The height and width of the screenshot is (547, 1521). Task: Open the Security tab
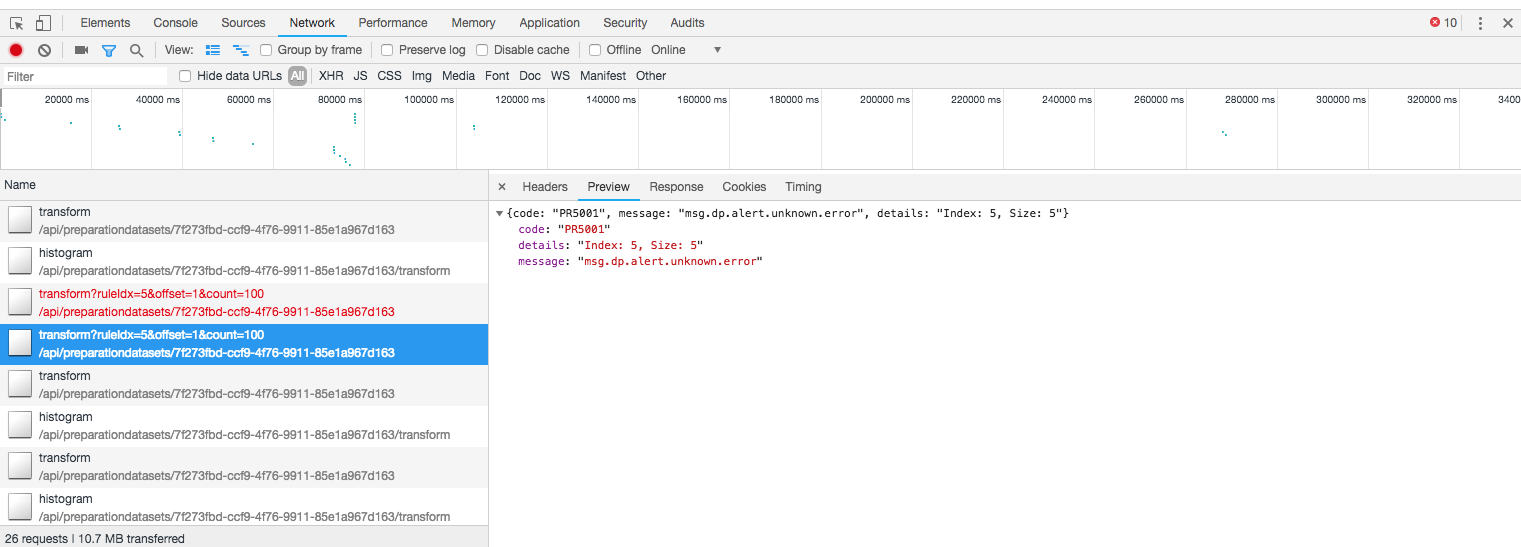tap(626, 23)
